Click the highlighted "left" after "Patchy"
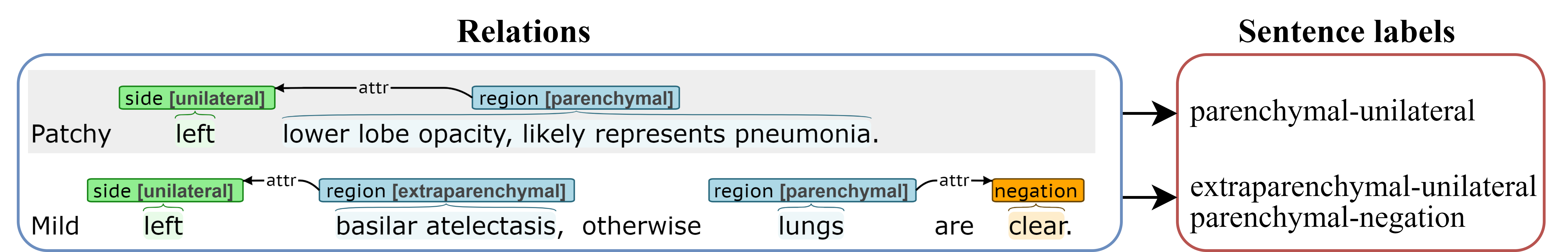Viewport: 1568px width, 252px height. 195,134
